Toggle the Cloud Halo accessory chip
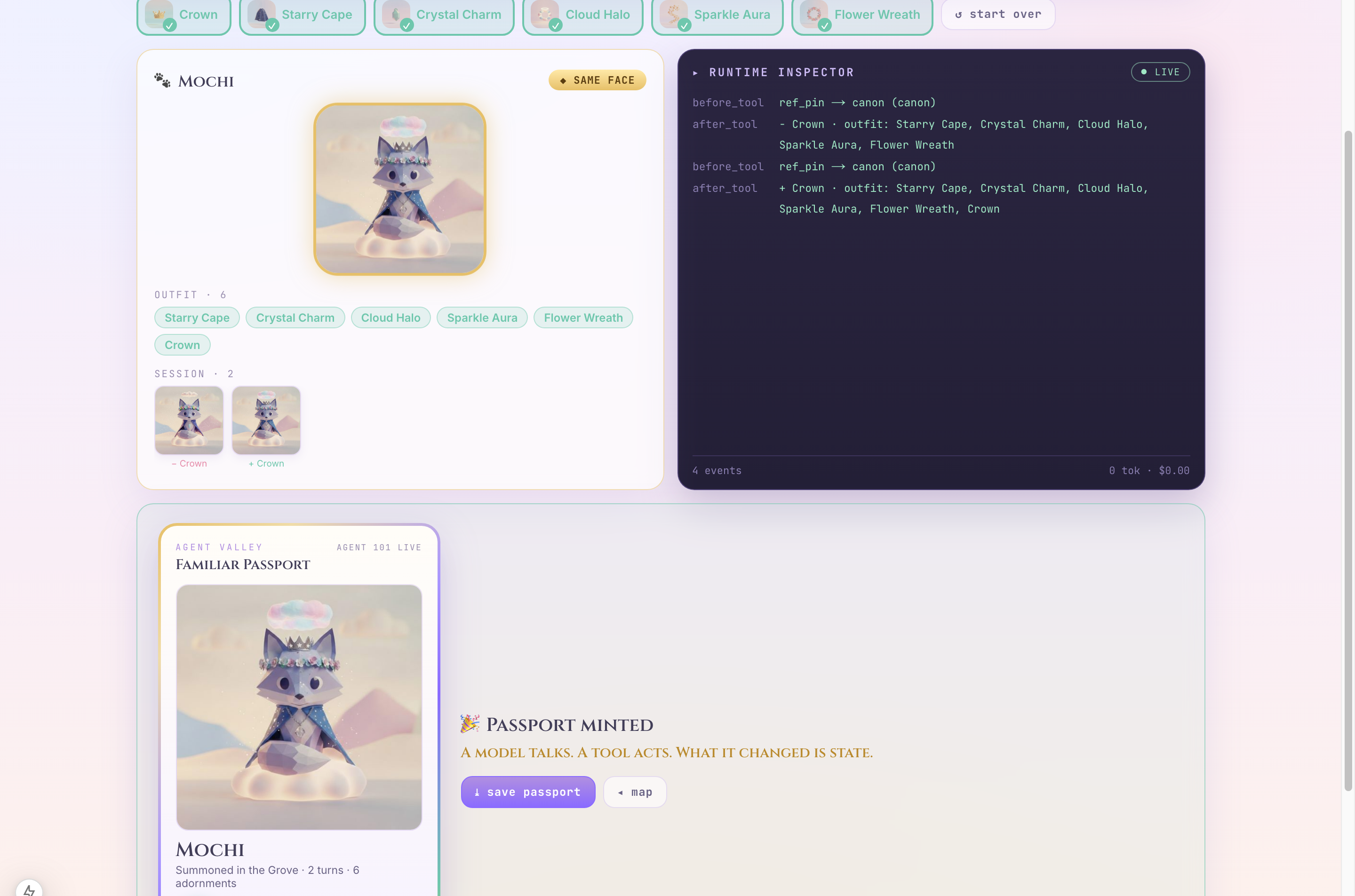This screenshot has height=896, width=1355. tap(582, 15)
